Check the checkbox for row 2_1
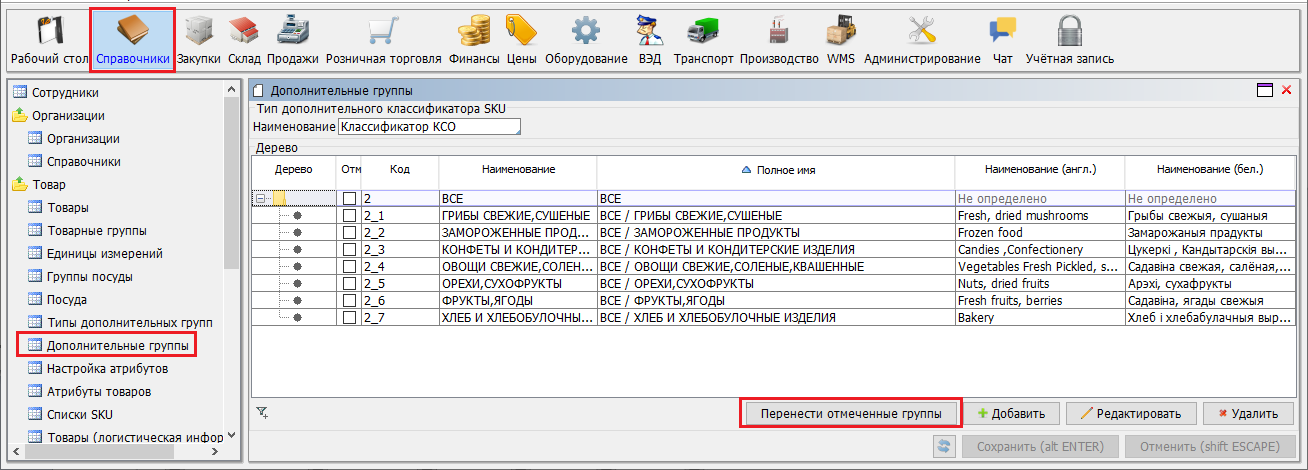1308x470 pixels. coord(349,216)
